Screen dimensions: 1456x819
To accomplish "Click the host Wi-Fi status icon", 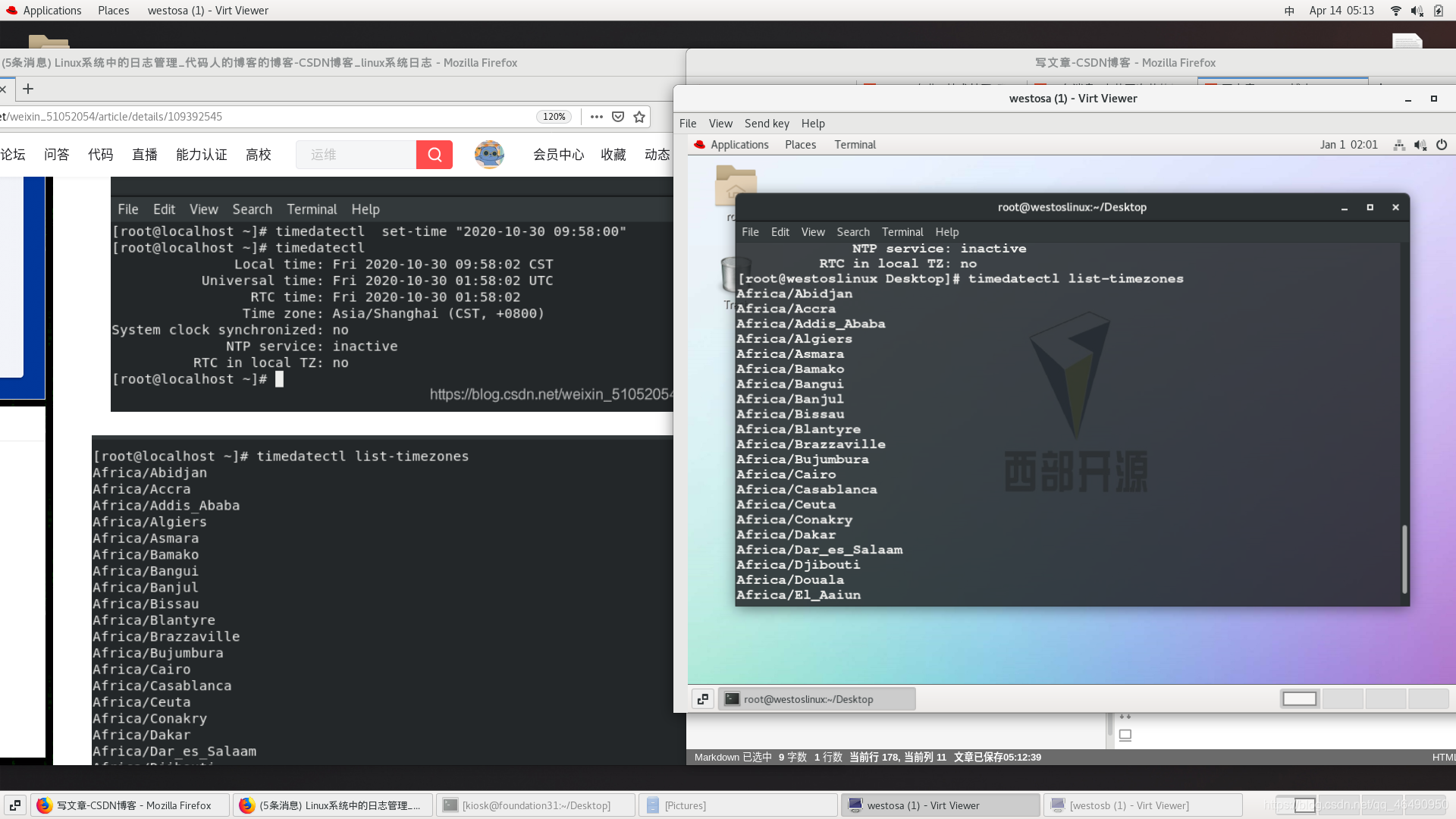I will click(x=1396, y=11).
